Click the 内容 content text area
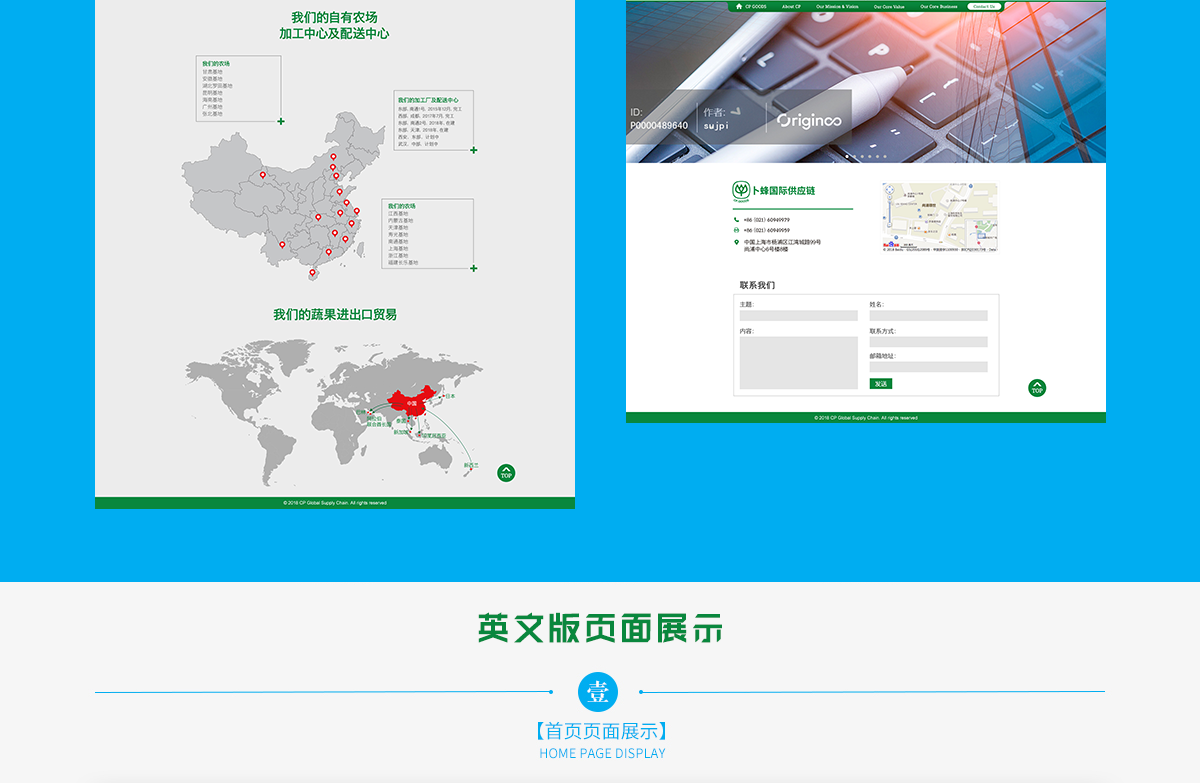 coord(798,362)
